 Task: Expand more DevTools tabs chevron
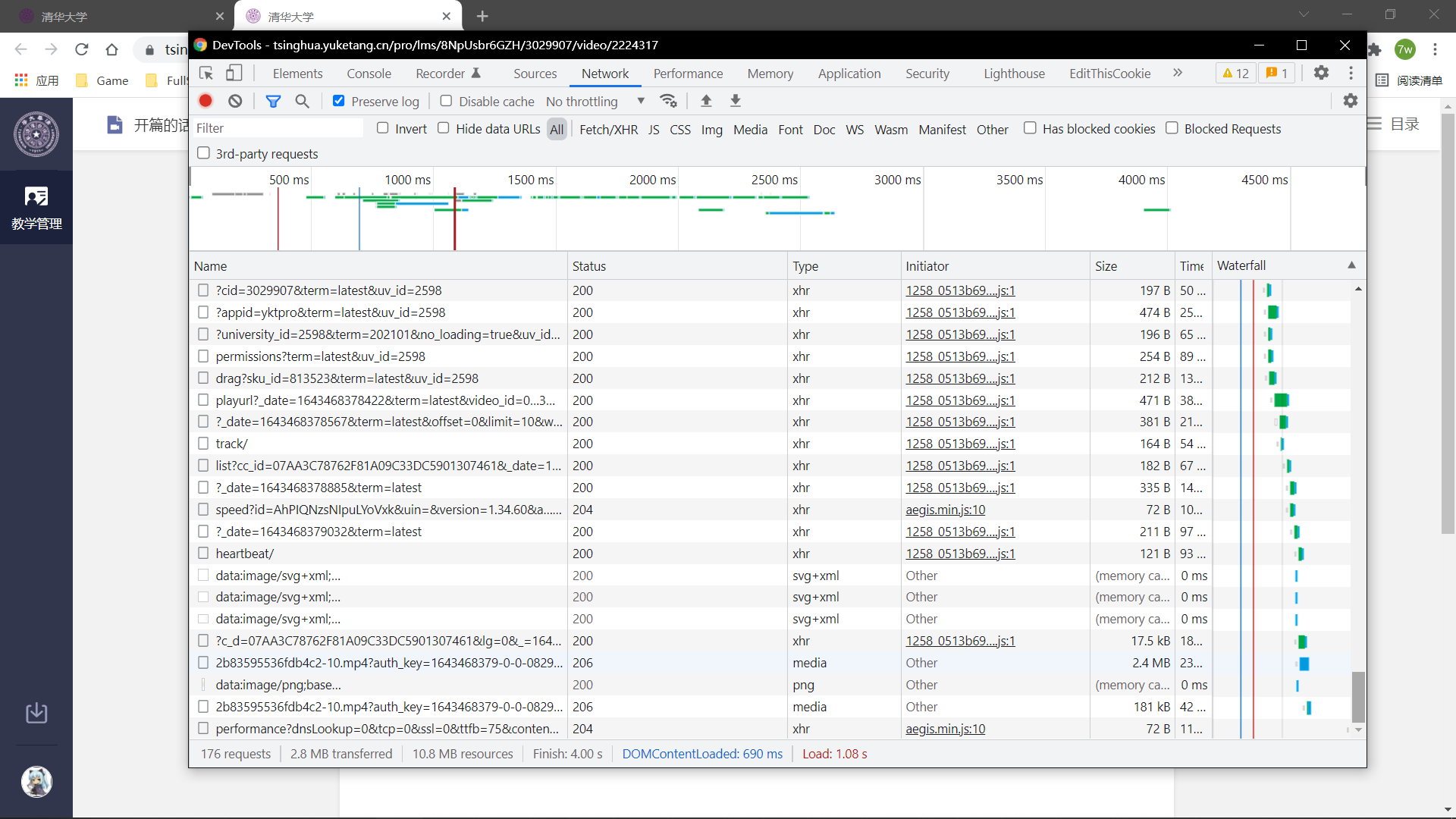click(1178, 73)
